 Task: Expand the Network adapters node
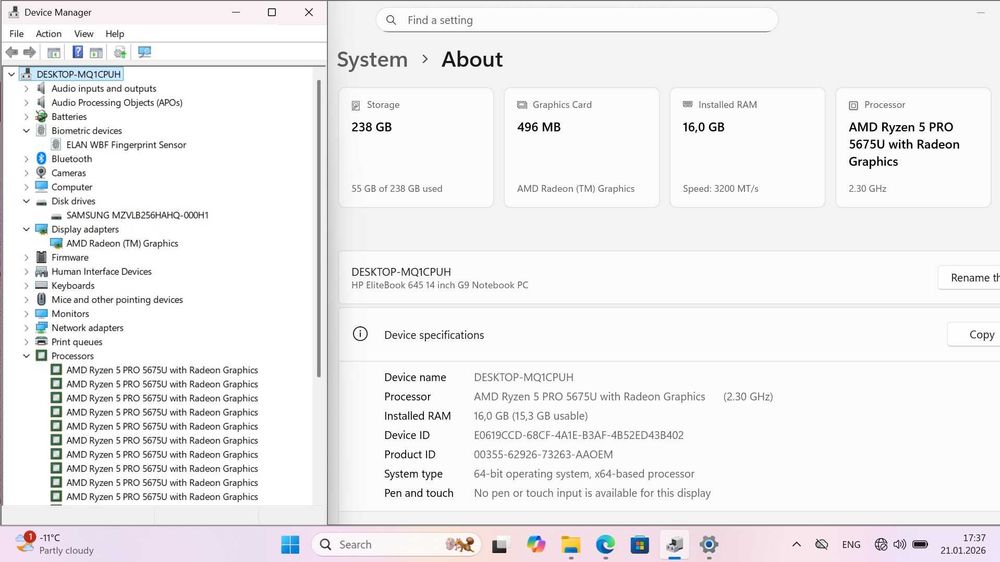[26, 327]
